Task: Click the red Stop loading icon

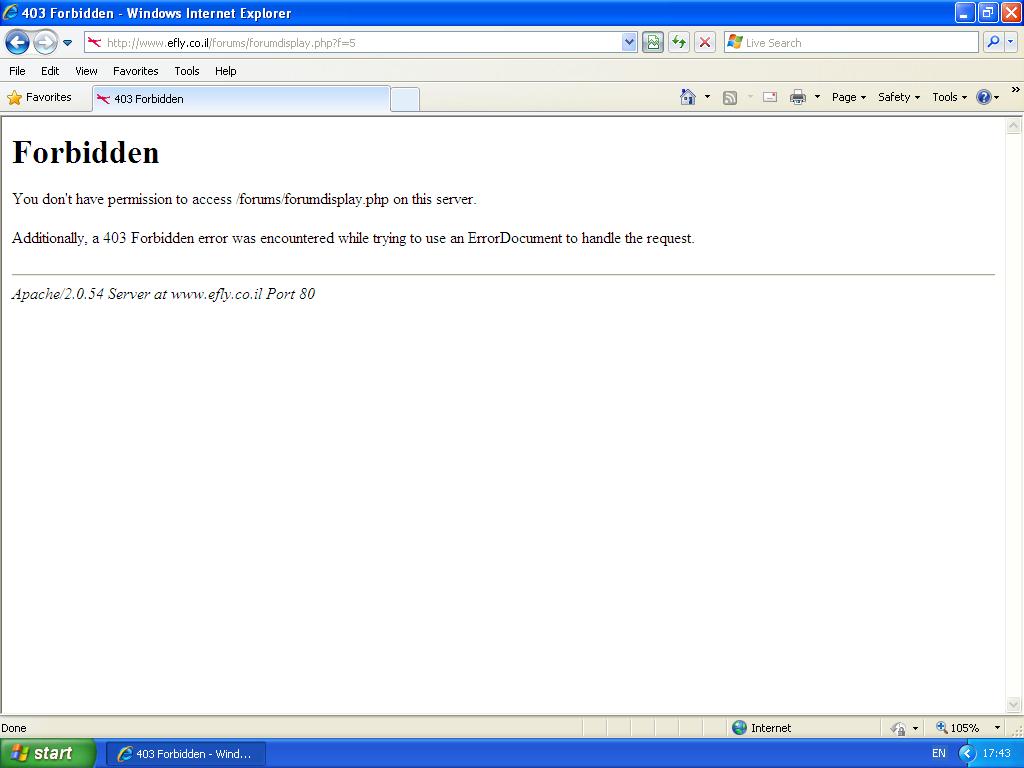Action: (705, 43)
